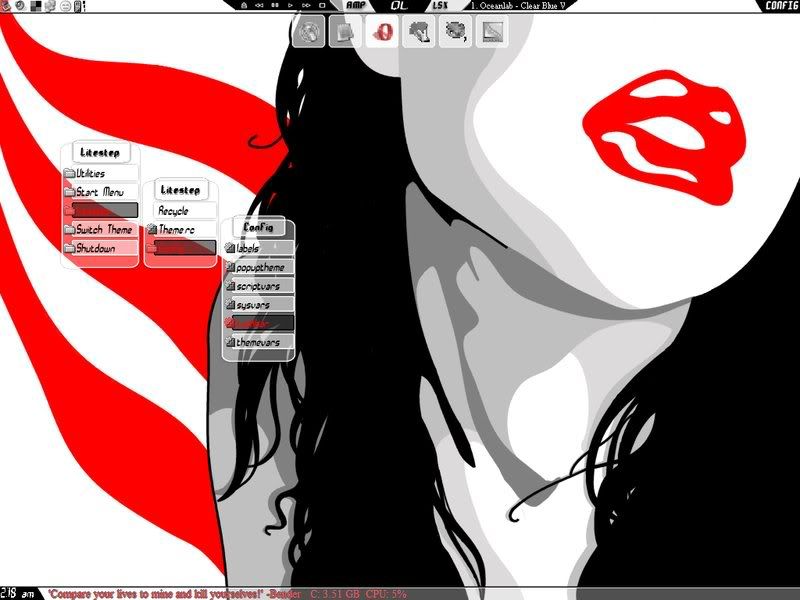Pause the playing Oceanlab track
The height and width of the screenshot is (600, 800).
pos(275,6)
